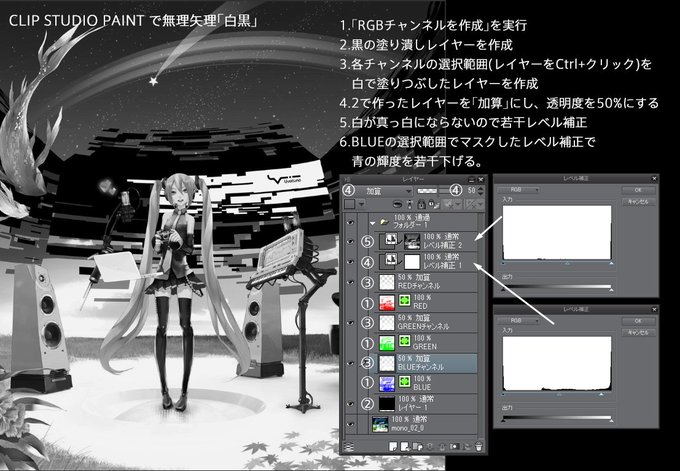Click the green icon beside the GREEN layer
This screenshot has width=680, height=471.
[x=405, y=341]
